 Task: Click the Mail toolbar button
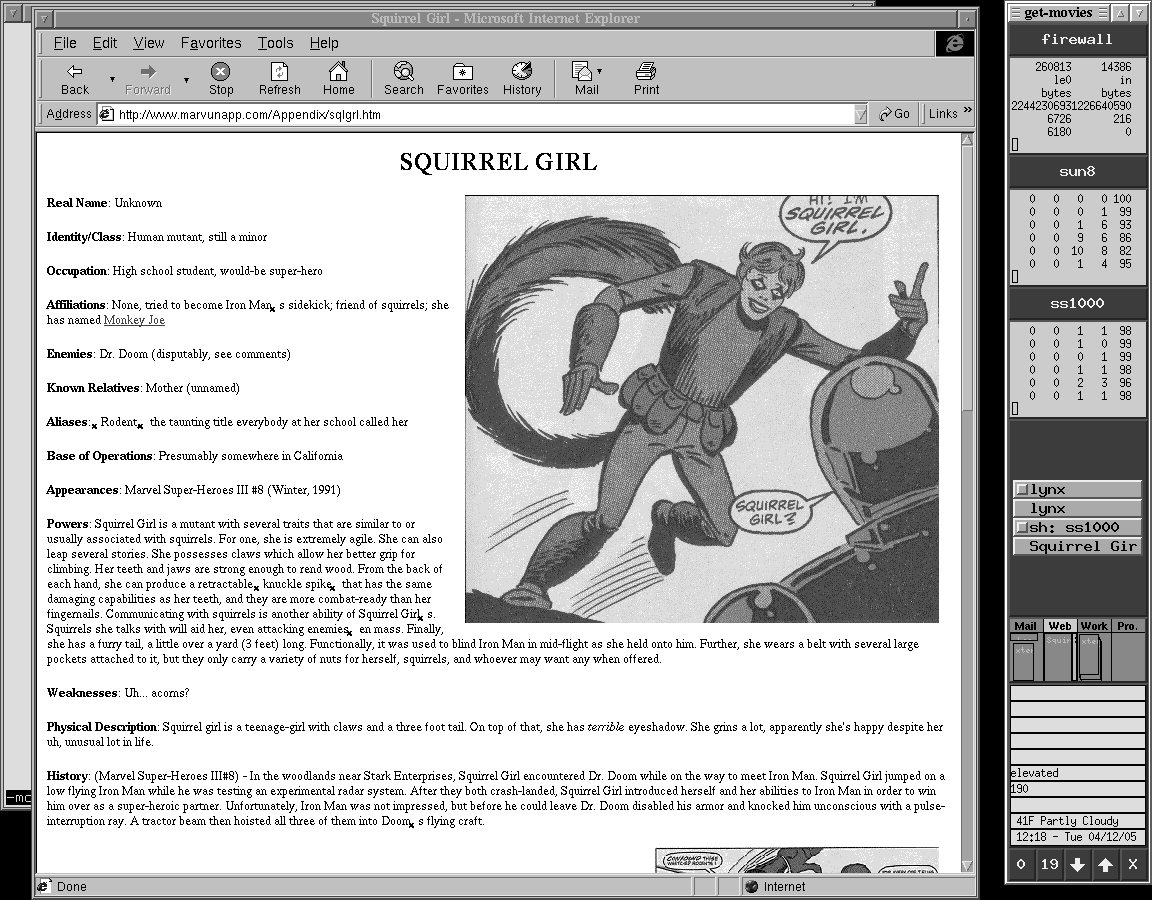[x=586, y=79]
